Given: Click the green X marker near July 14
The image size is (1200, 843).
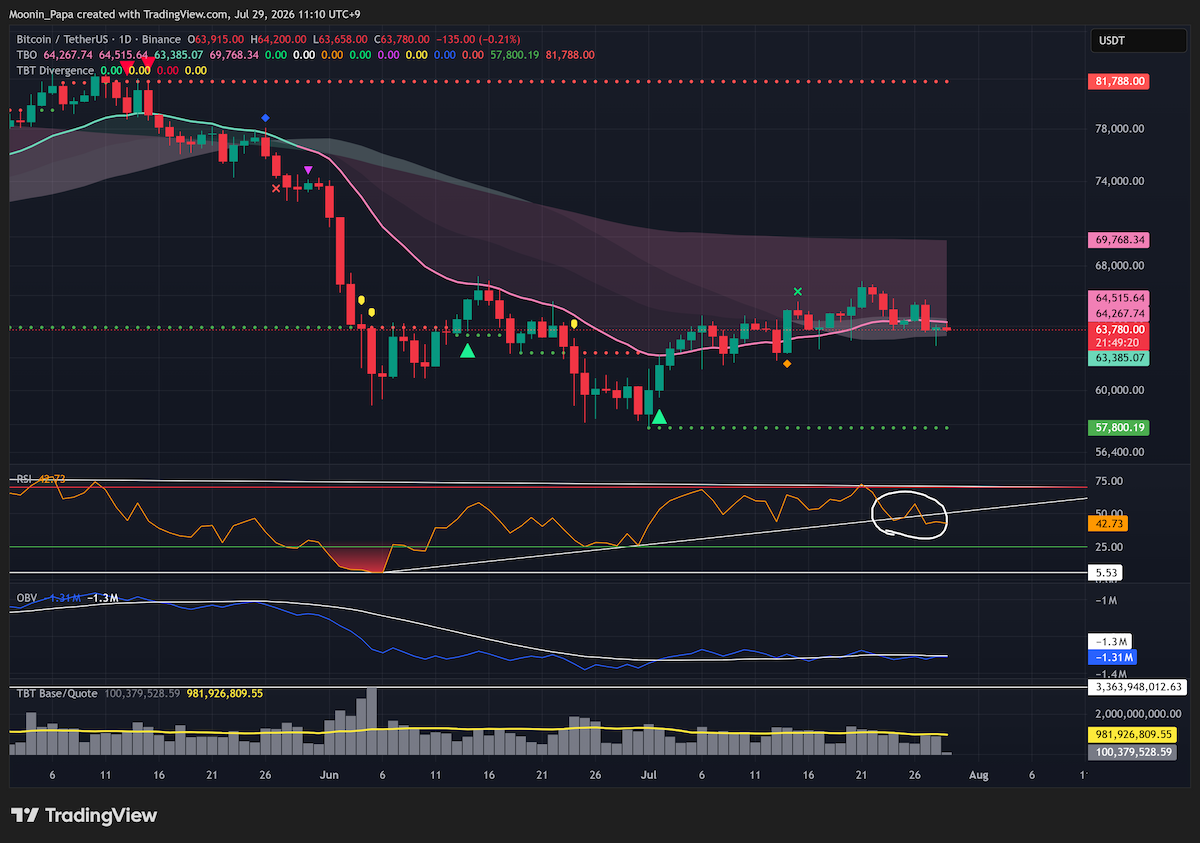Looking at the screenshot, I should 797,292.
